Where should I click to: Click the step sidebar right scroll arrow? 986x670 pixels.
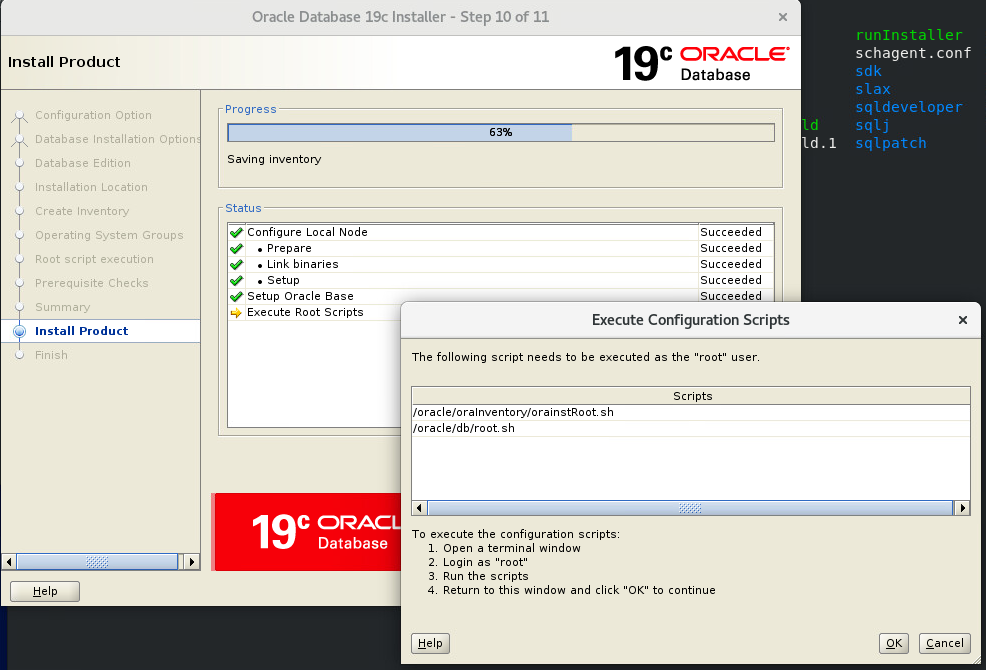point(192,561)
